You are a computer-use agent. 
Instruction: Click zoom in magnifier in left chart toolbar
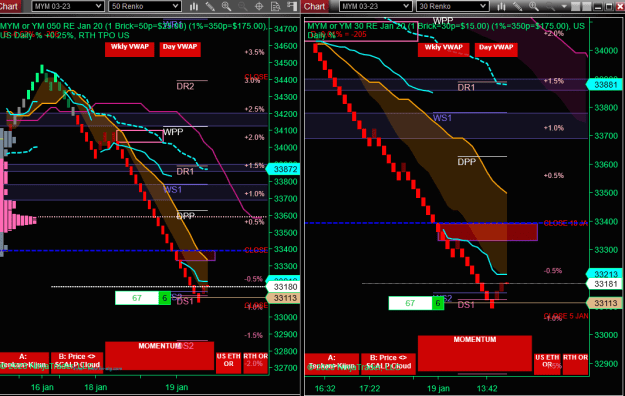(226, 6)
